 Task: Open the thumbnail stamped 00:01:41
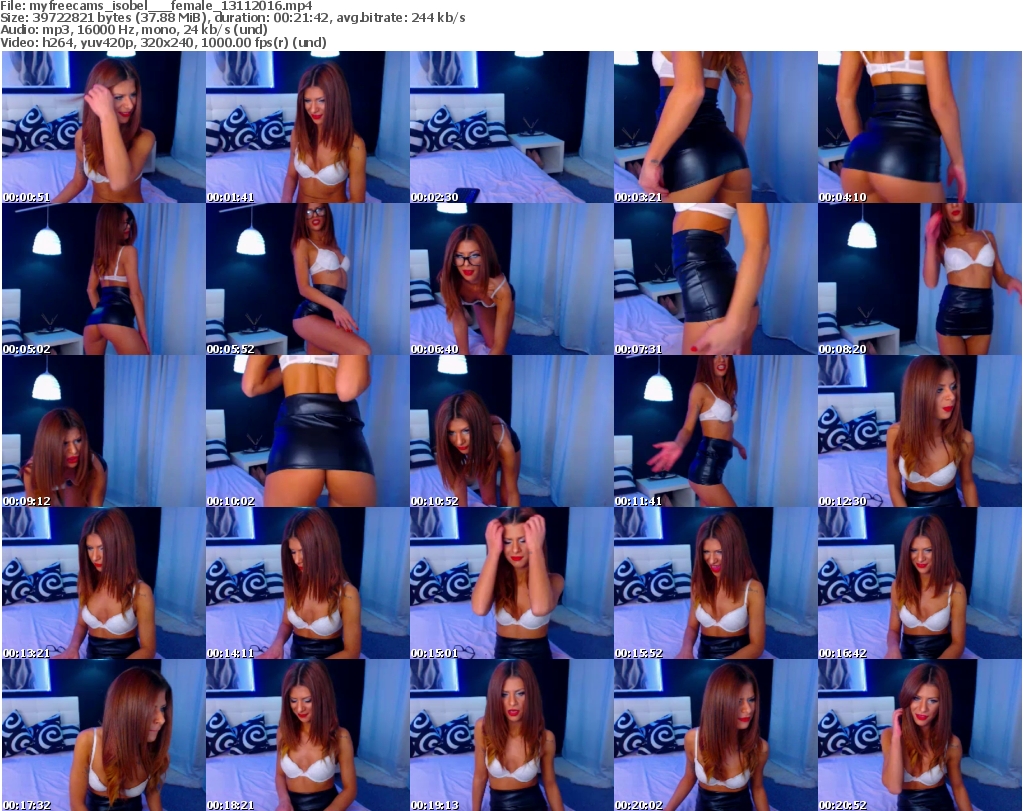pyautogui.click(x=308, y=127)
